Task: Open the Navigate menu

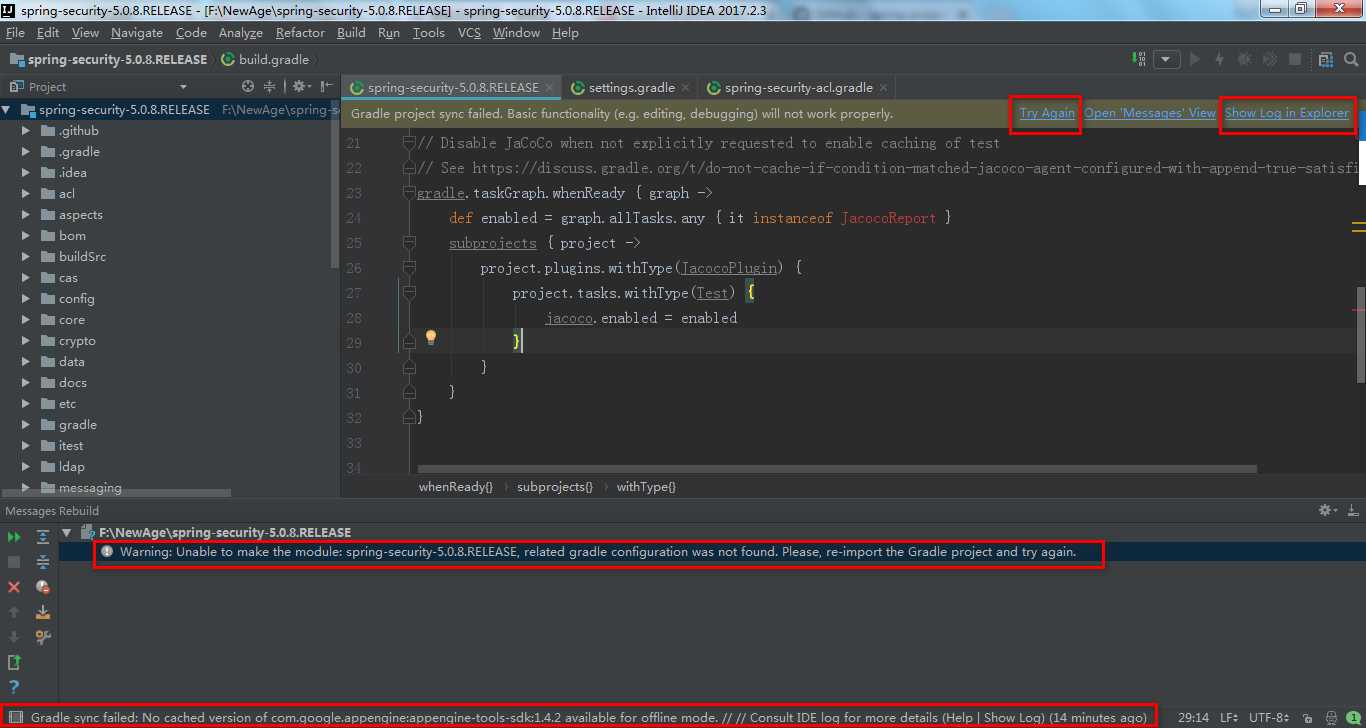Action: [x=136, y=33]
